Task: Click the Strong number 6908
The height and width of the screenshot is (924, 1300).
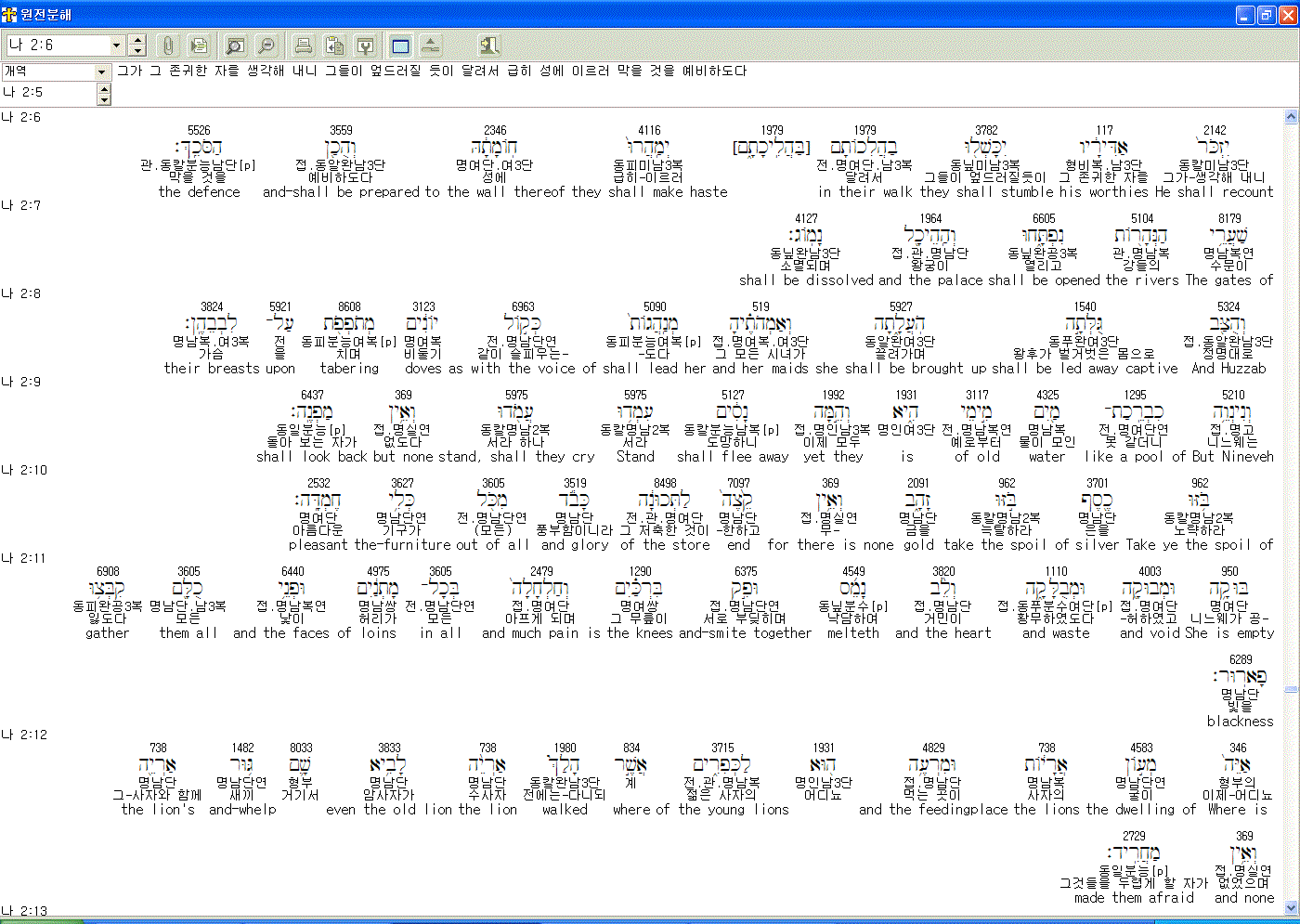Action: coord(108,572)
